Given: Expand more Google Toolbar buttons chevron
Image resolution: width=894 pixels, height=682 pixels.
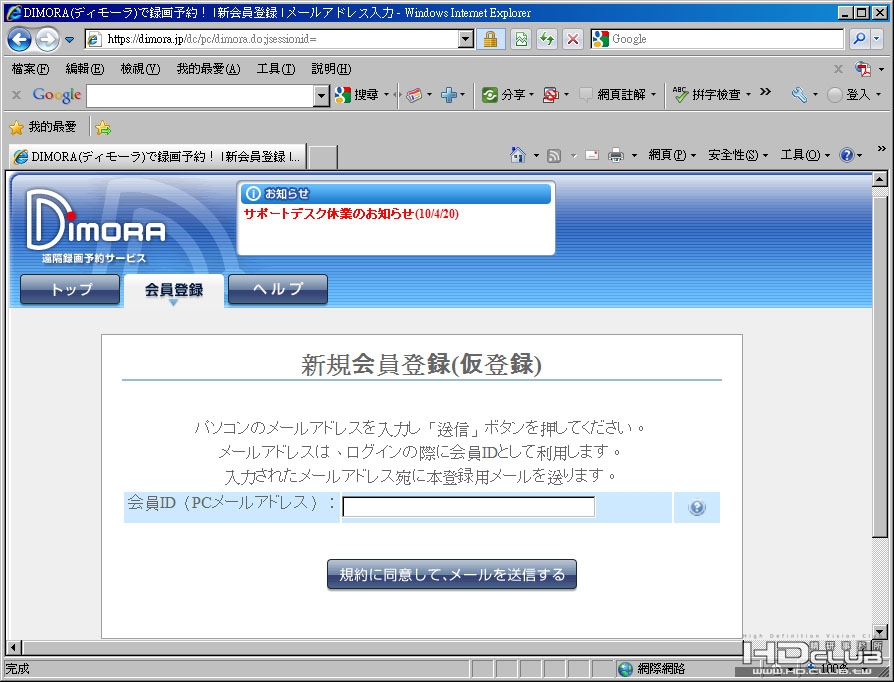Looking at the screenshot, I should [765, 92].
